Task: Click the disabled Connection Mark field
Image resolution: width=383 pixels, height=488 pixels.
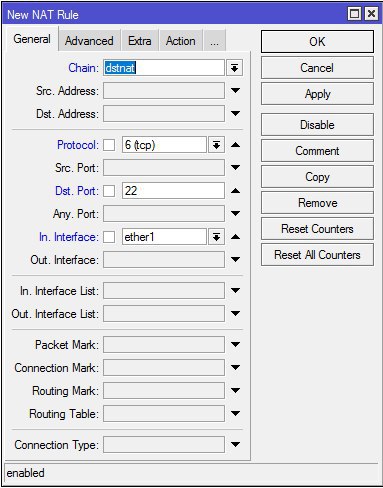Action: point(164,368)
